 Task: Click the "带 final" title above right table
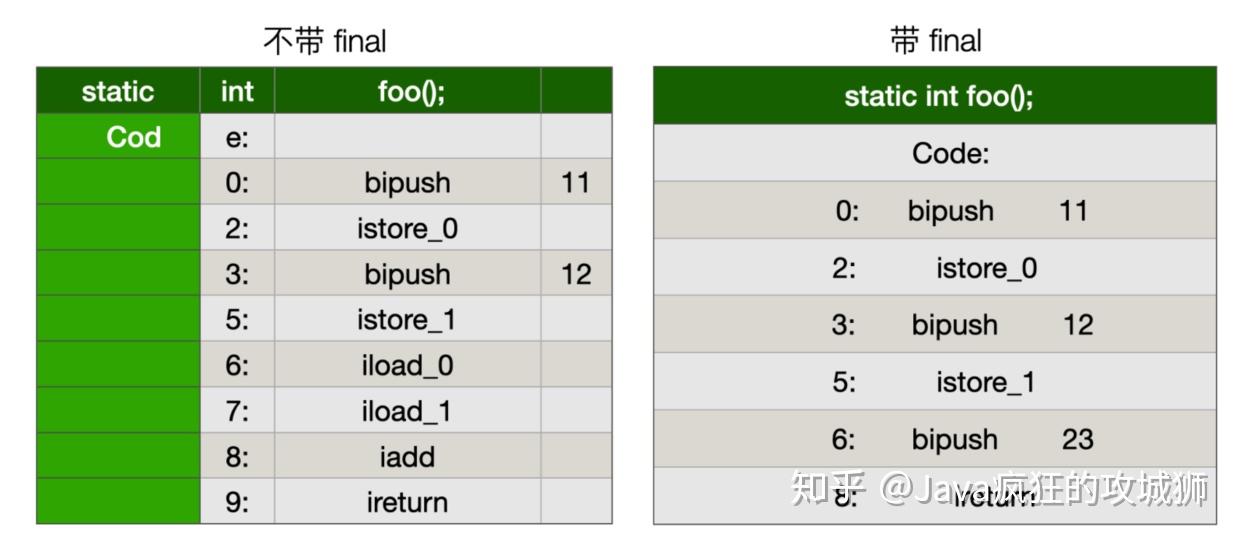click(935, 41)
